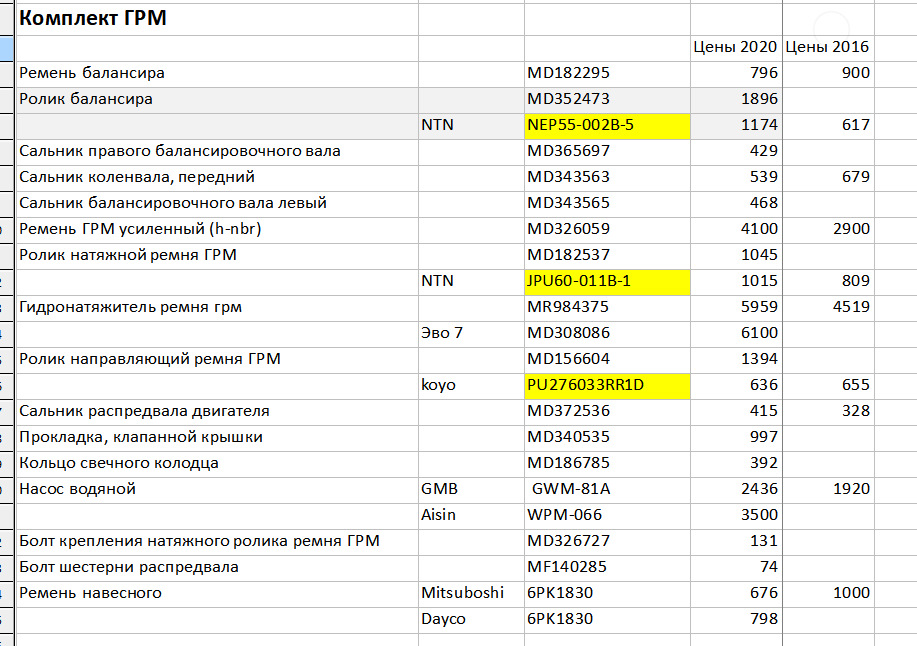Click 2016 price 655
The image size is (917, 646).
click(x=828, y=386)
